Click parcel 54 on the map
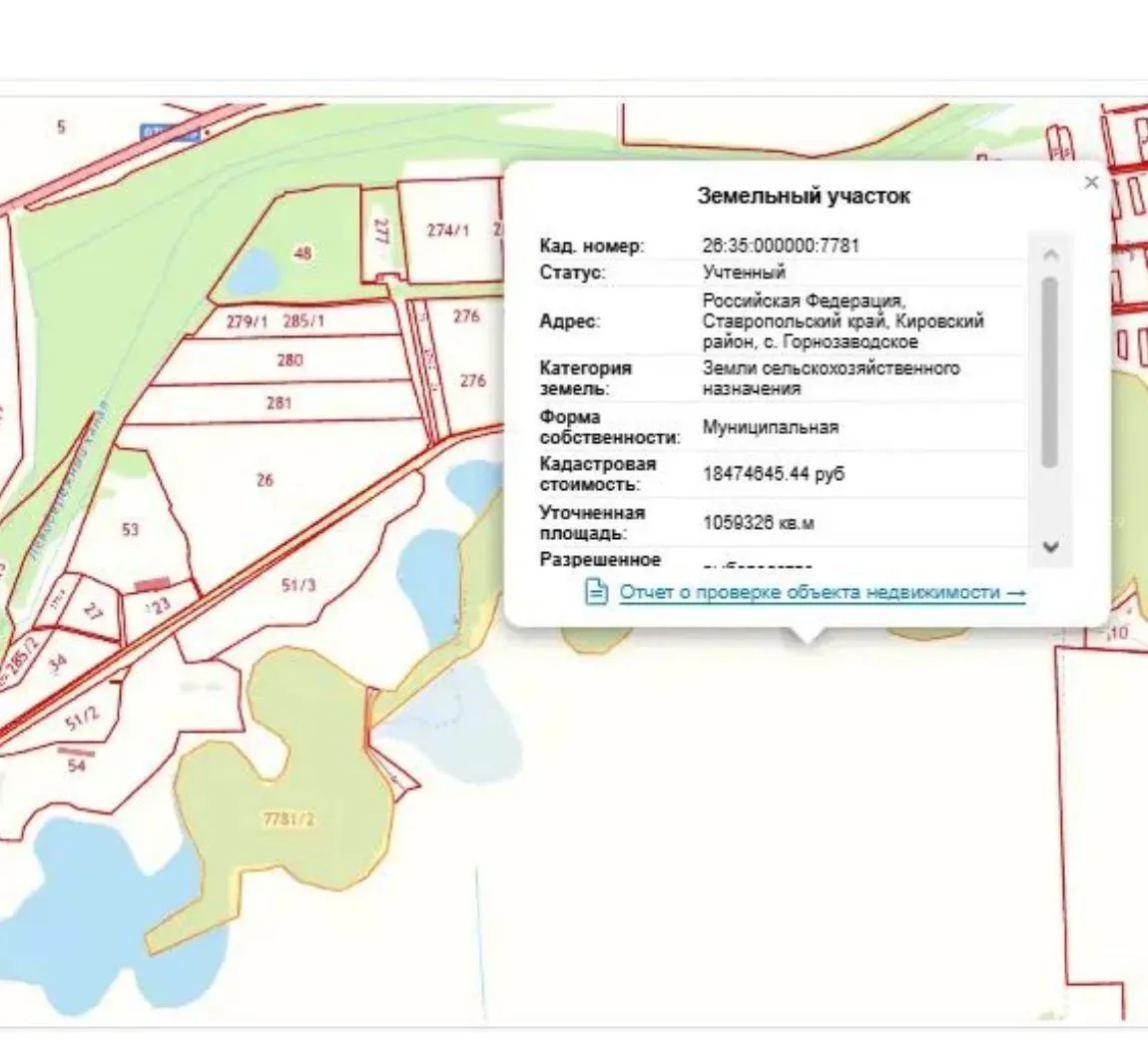This screenshot has width=1148, height=1056. [x=76, y=766]
